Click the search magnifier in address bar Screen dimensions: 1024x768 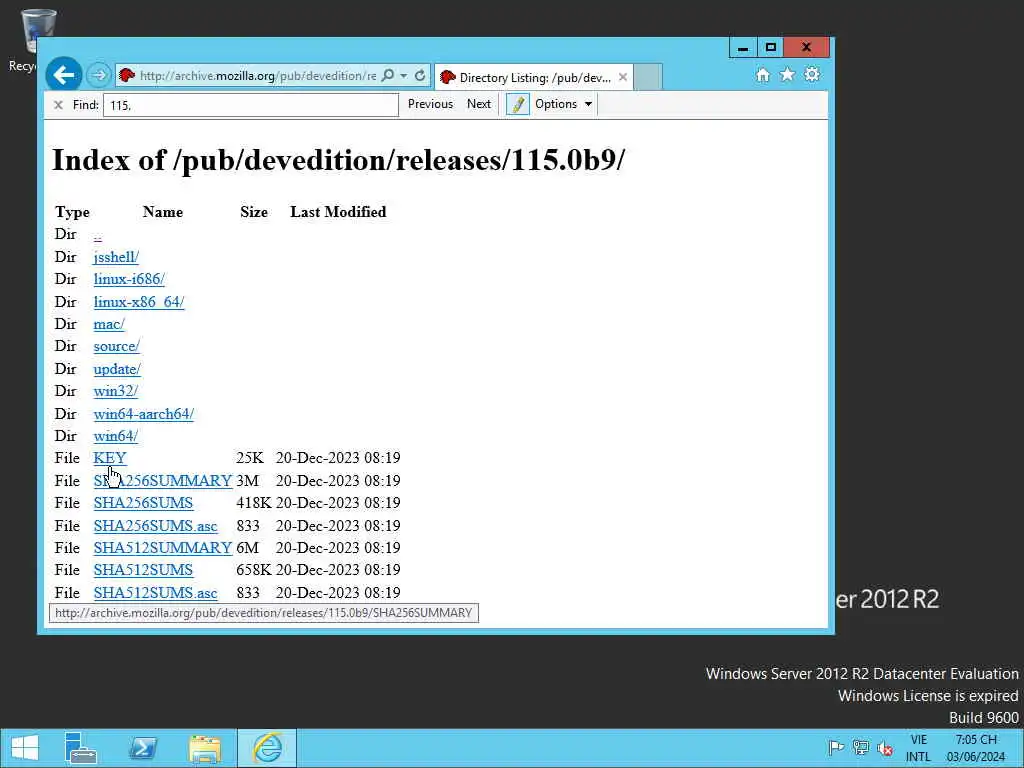point(387,76)
